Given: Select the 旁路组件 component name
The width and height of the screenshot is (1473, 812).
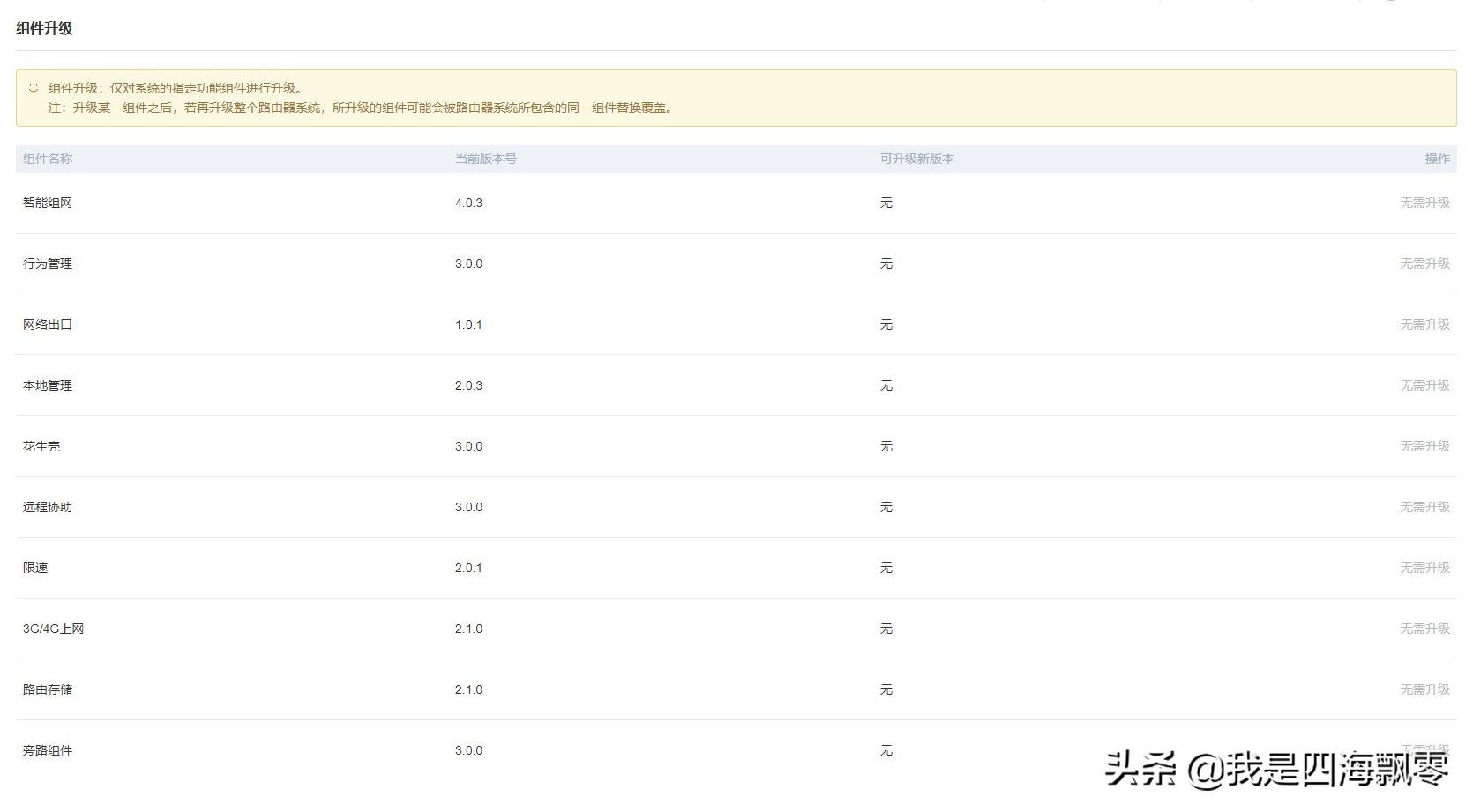Looking at the screenshot, I should [48, 750].
